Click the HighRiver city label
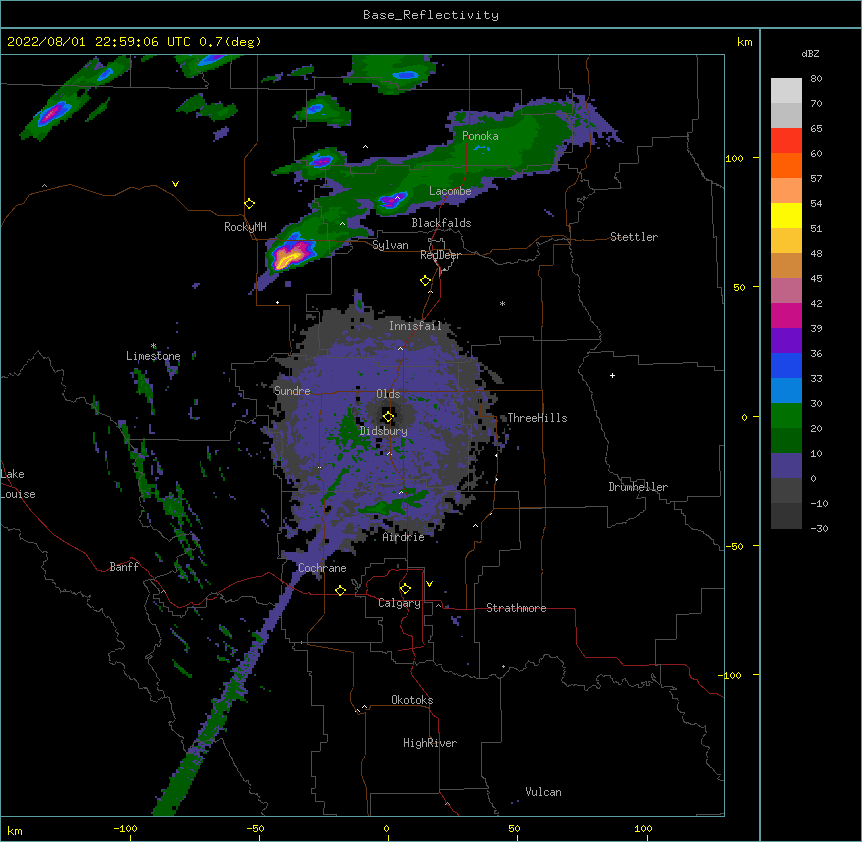The height and width of the screenshot is (842, 862). [x=430, y=743]
